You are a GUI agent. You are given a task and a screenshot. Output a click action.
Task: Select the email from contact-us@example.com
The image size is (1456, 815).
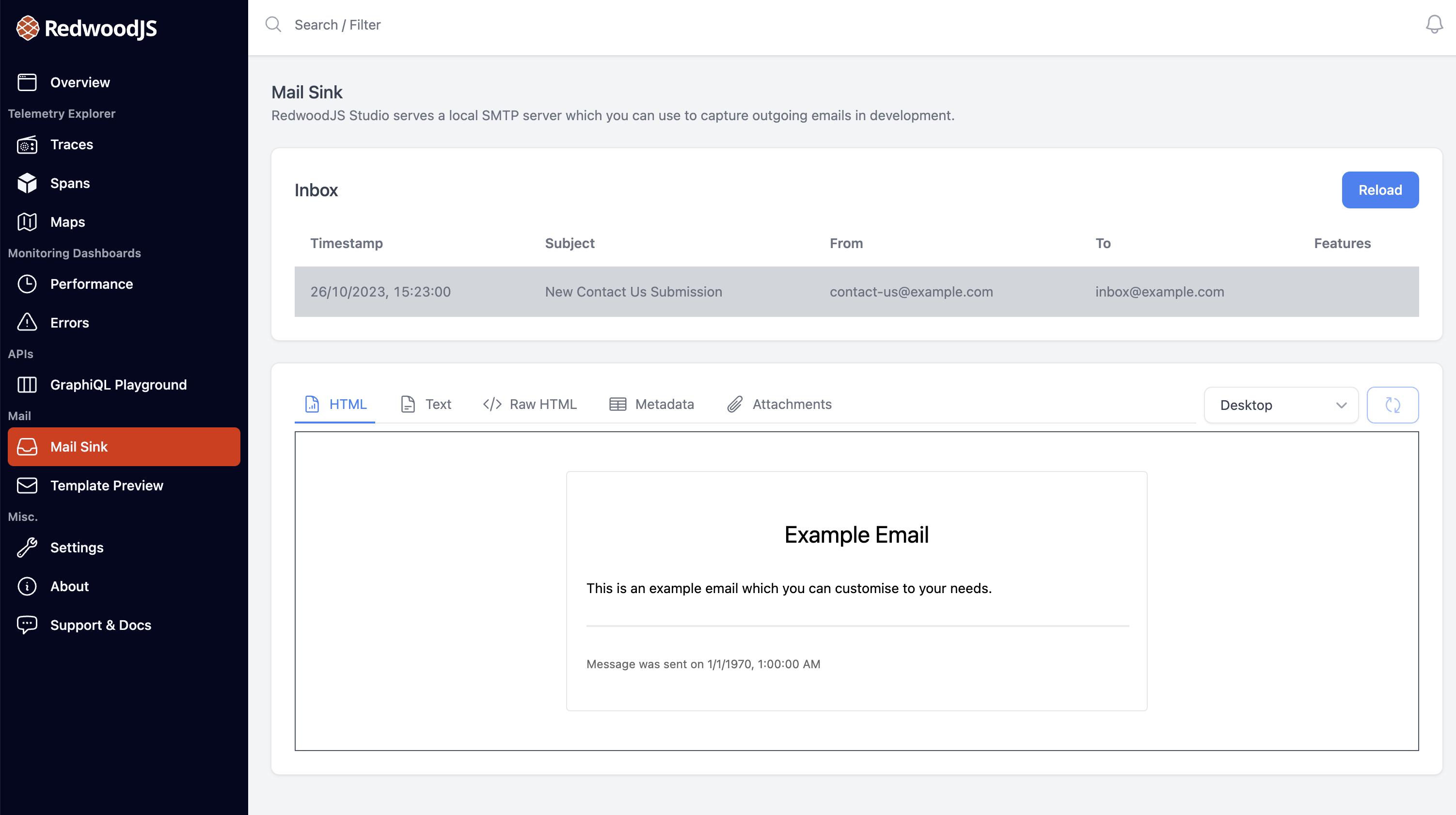(857, 291)
